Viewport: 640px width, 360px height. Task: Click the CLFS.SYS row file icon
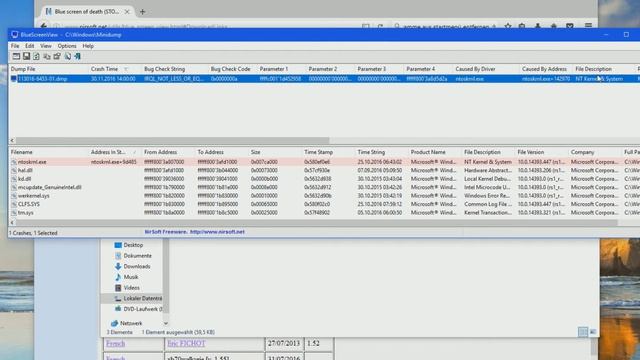[x=14, y=204]
